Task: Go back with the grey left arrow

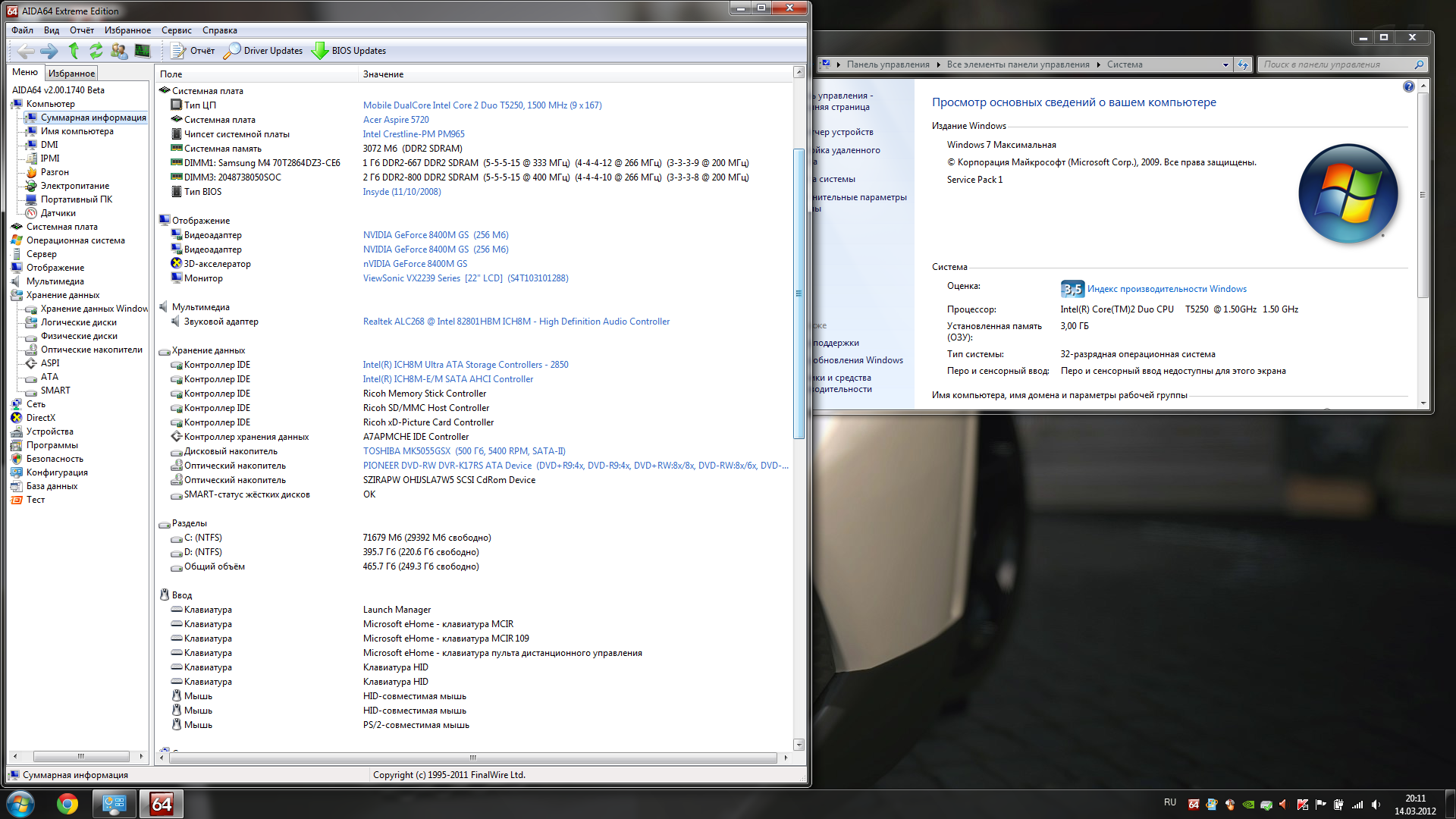Action: click(26, 51)
